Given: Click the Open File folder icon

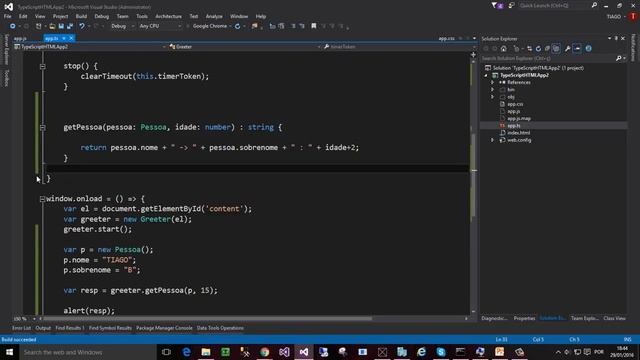Looking at the screenshot, I should [x=52, y=26].
